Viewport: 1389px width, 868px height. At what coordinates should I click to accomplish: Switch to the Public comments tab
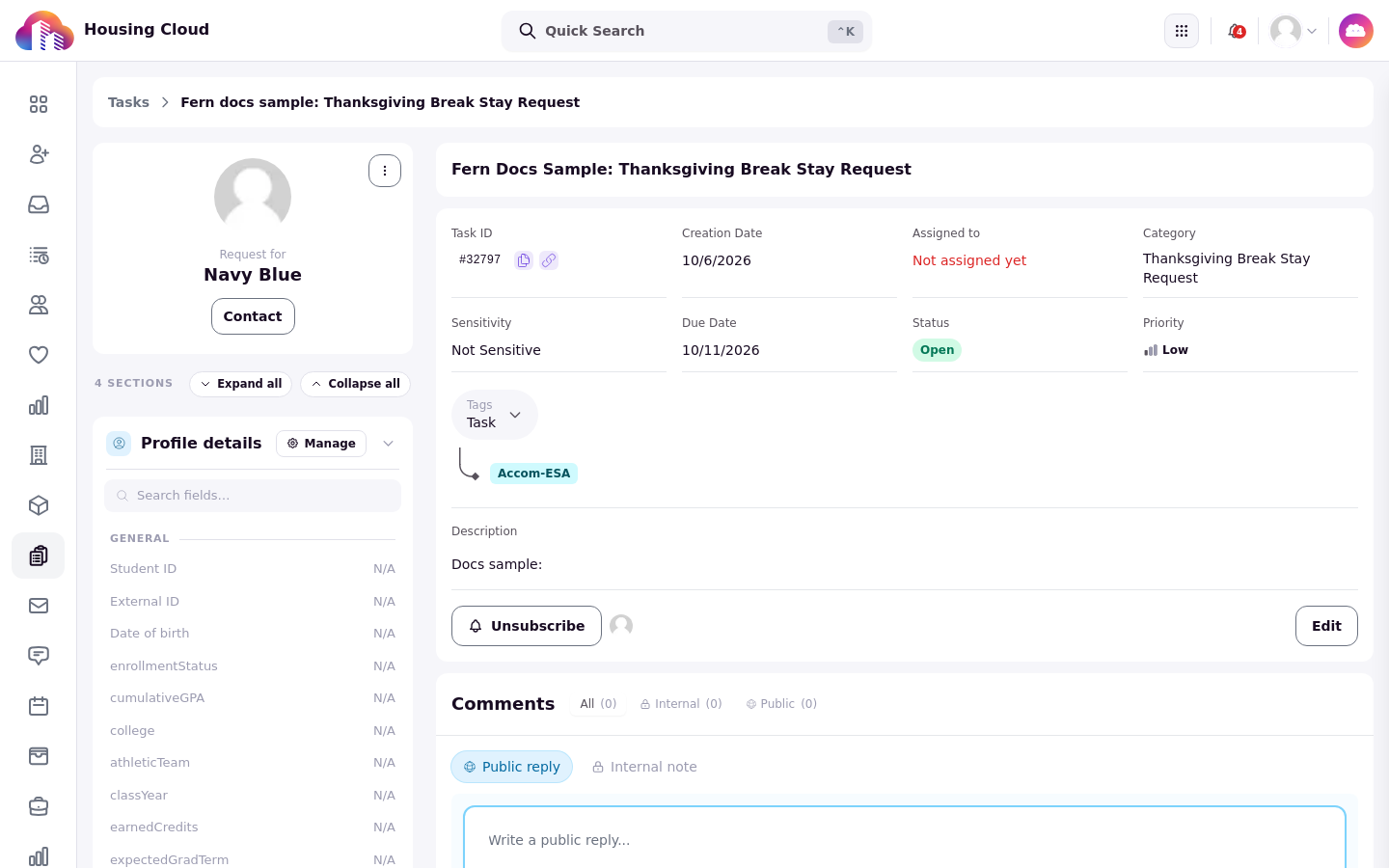pyautogui.click(x=781, y=704)
